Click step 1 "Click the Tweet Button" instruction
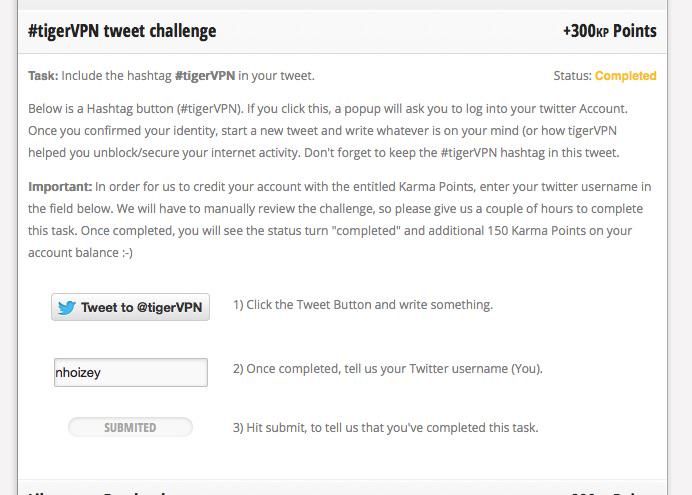Screen dimensions: 692x495 tap(362, 305)
